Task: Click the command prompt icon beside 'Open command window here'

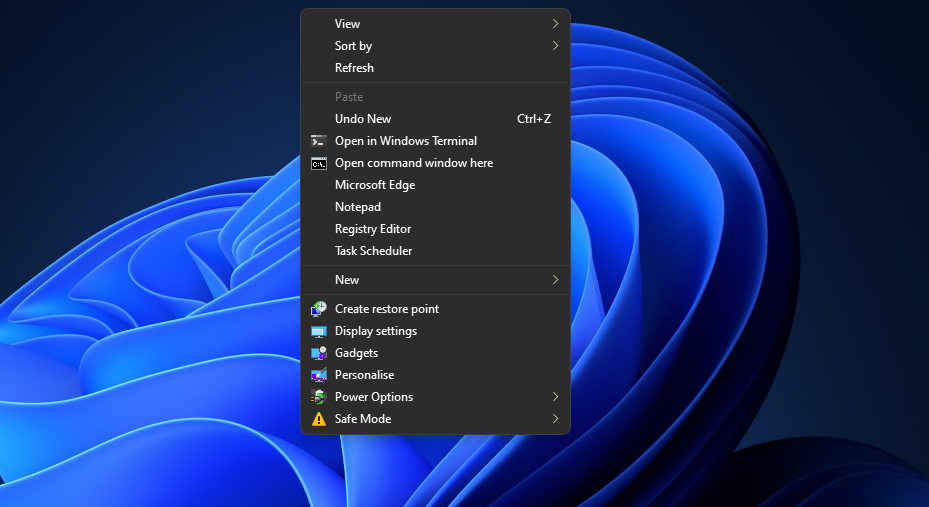Action: point(319,163)
